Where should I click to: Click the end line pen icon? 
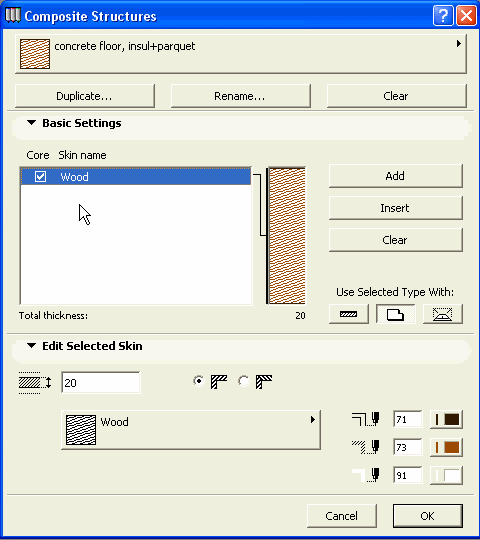[366, 419]
